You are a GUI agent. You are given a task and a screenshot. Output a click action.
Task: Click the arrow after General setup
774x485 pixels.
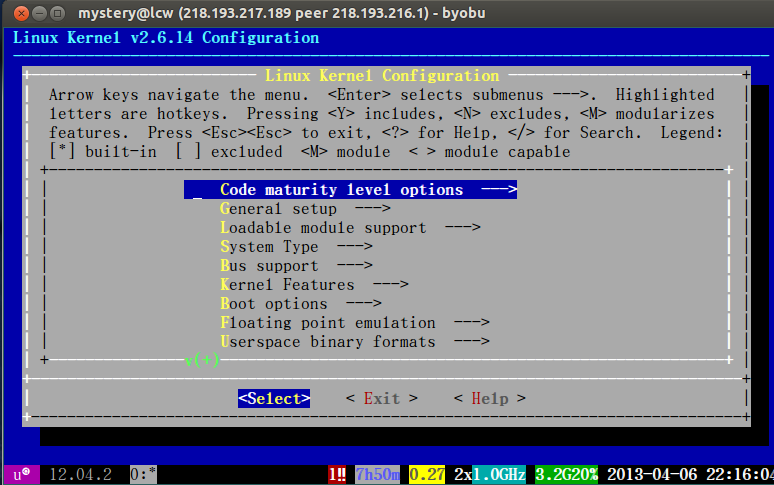[x=373, y=209]
